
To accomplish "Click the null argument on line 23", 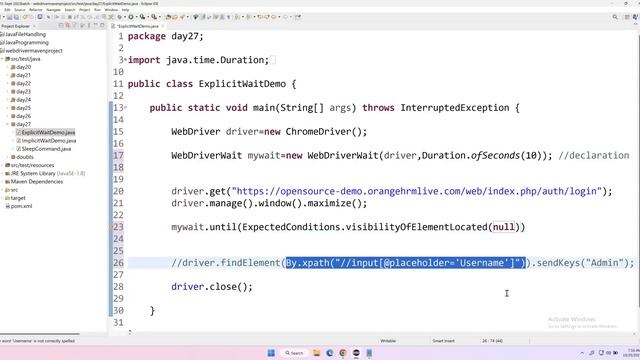I will (504, 227).
